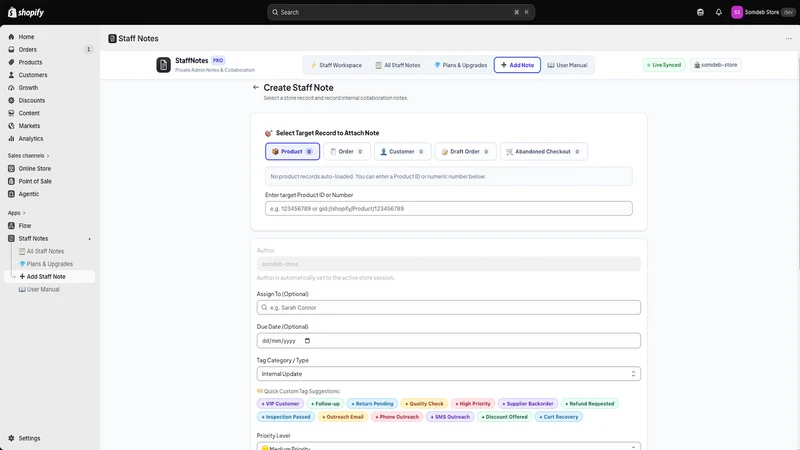This screenshot has width=800, height=450.
Task: Focus the Assign To input field
Action: coord(448,308)
